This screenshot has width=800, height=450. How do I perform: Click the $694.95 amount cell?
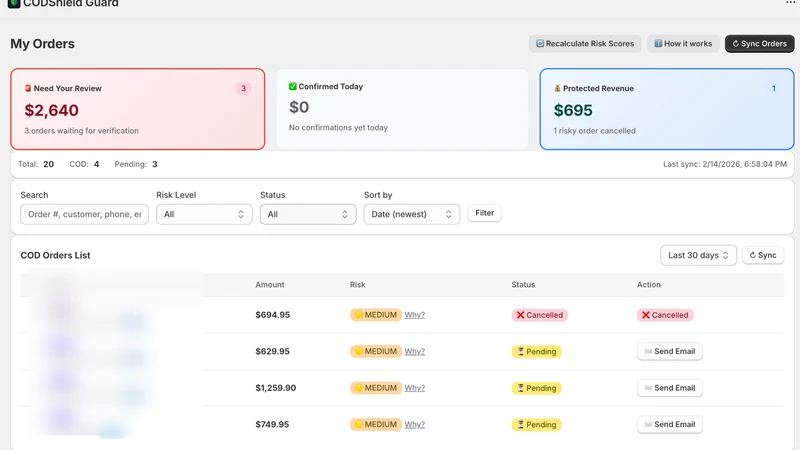point(272,315)
